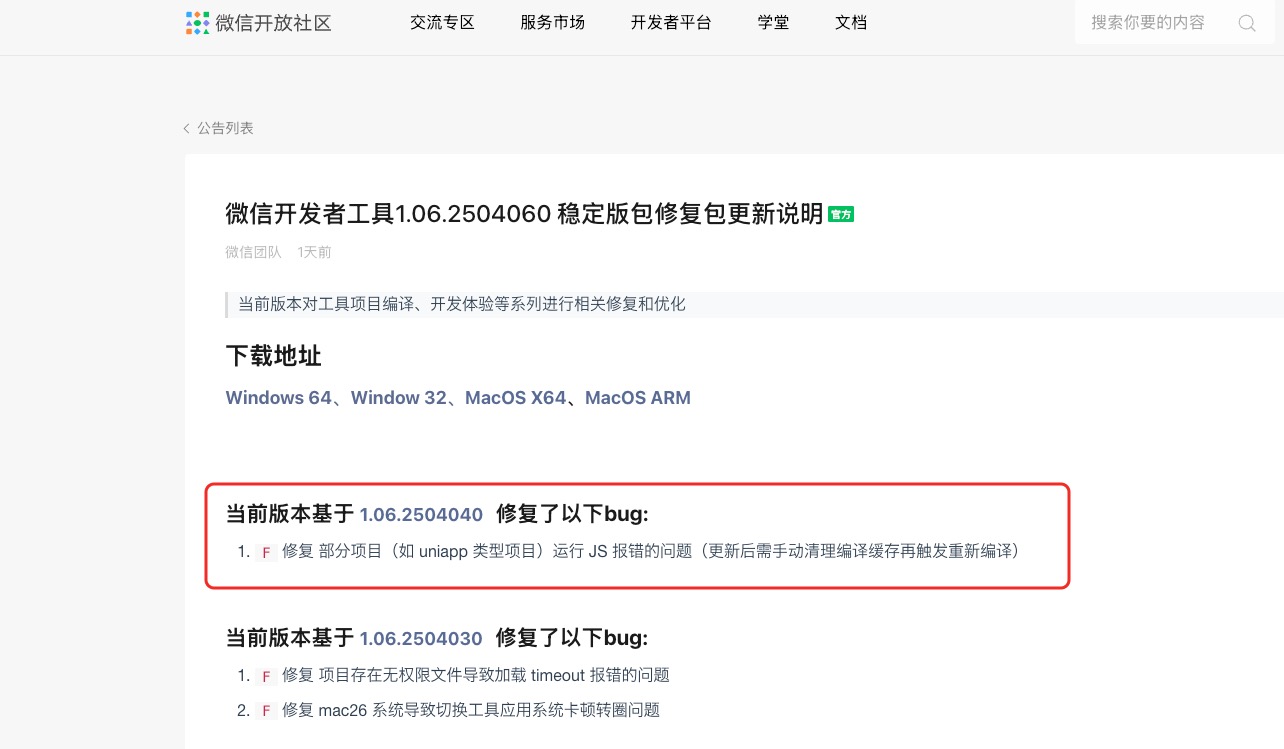1284x749 pixels.
Task: Click the F tag before uniapp fix
Action: click(x=266, y=551)
